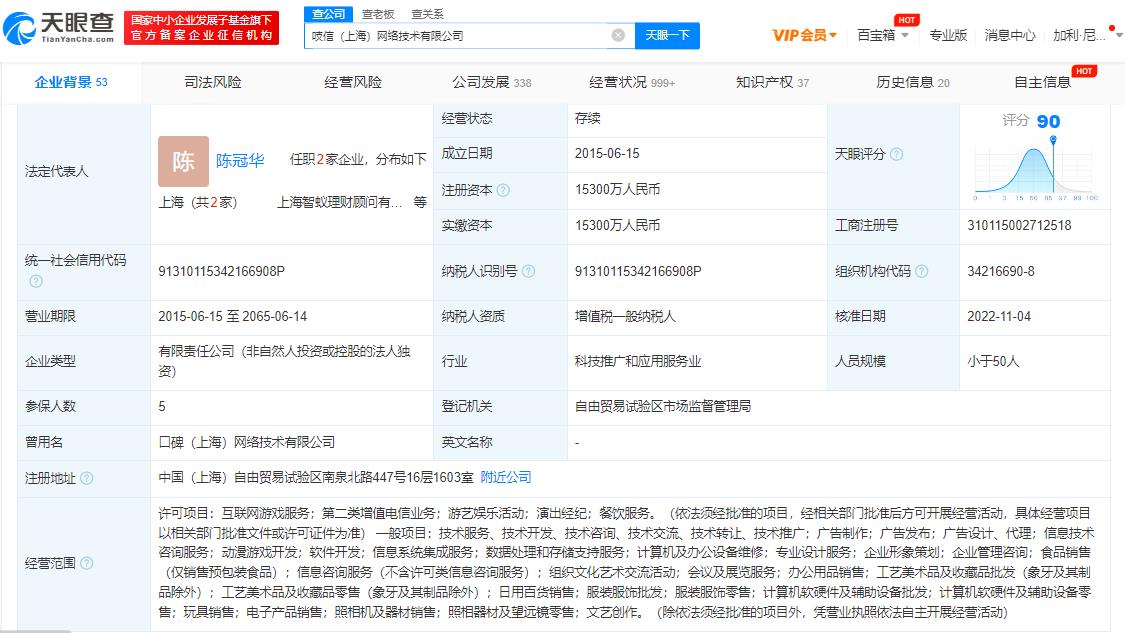Screen dimensions: 1125x633
Task: Click the business term 2015-06-15 至 2065-06-14
Action: point(232,316)
